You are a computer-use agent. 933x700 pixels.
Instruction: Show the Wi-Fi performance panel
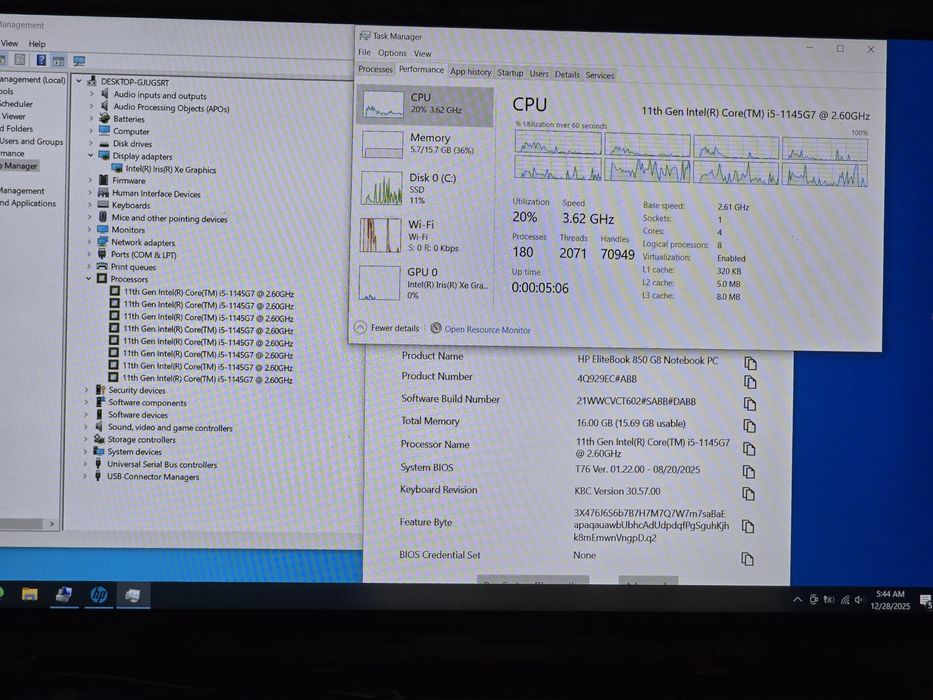point(425,235)
